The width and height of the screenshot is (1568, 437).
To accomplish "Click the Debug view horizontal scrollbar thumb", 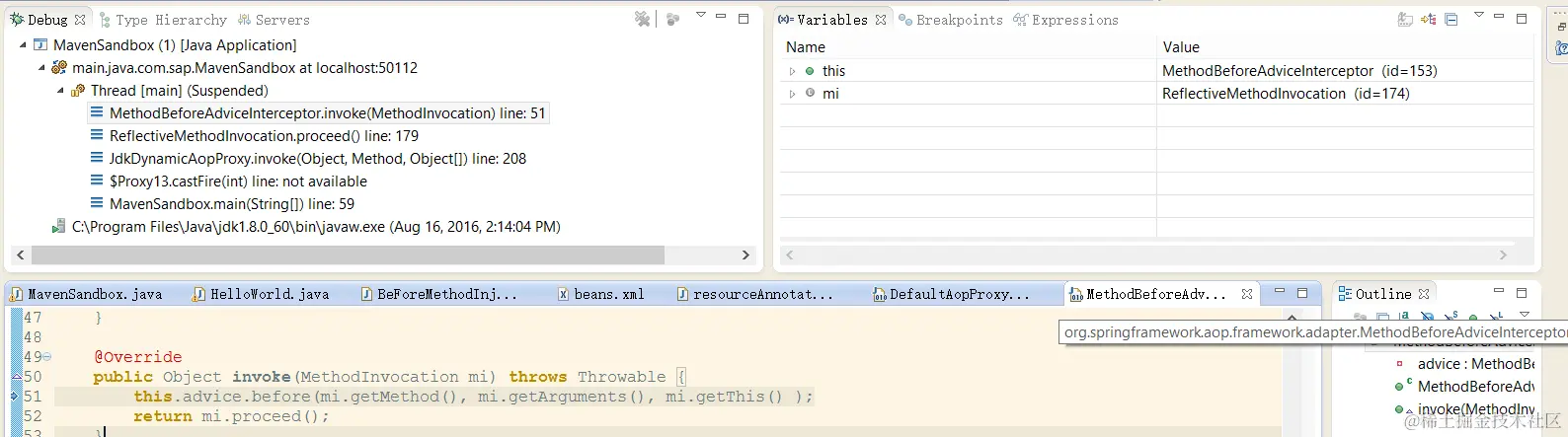I will pos(348,255).
